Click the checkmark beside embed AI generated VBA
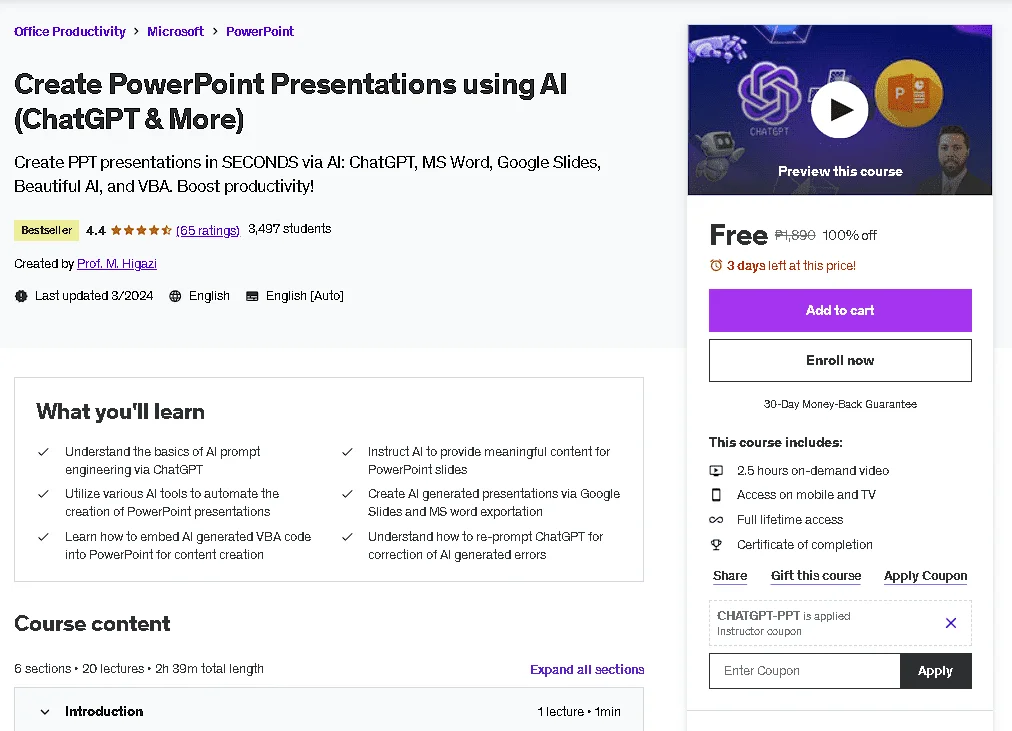Screen dimensions: 1012x731 43,537
